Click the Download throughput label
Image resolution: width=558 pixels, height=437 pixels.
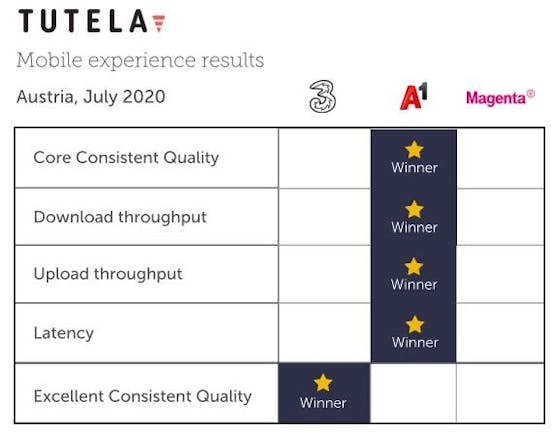pos(120,217)
